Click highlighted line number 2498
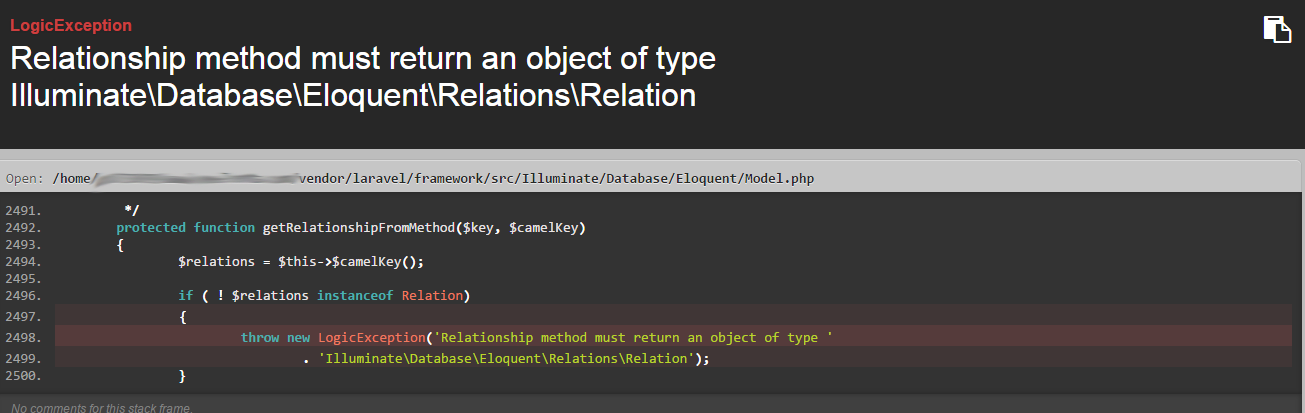Viewport: 1305px width, 413px height. click(x=23, y=338)
